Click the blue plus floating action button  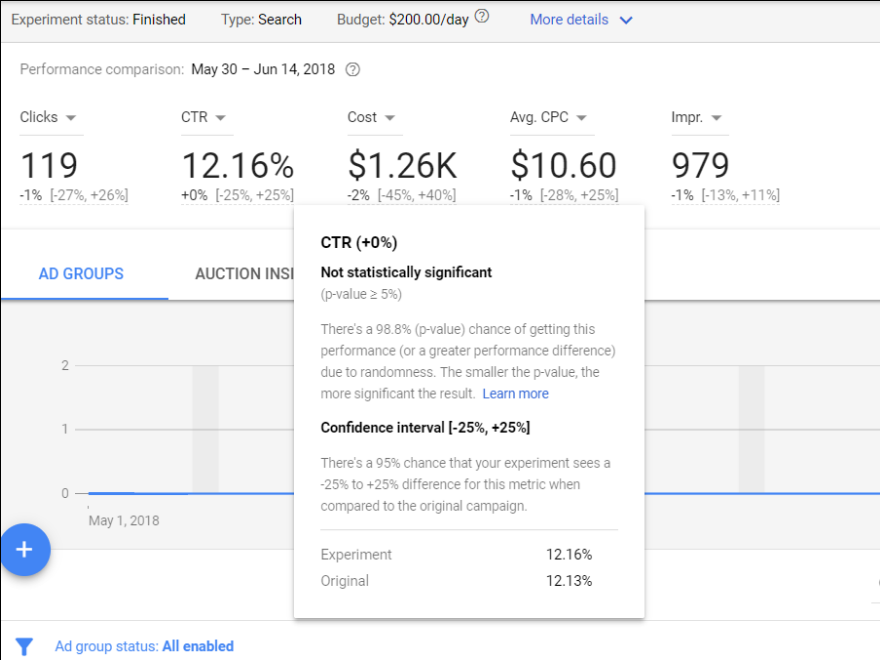[25, 550]
